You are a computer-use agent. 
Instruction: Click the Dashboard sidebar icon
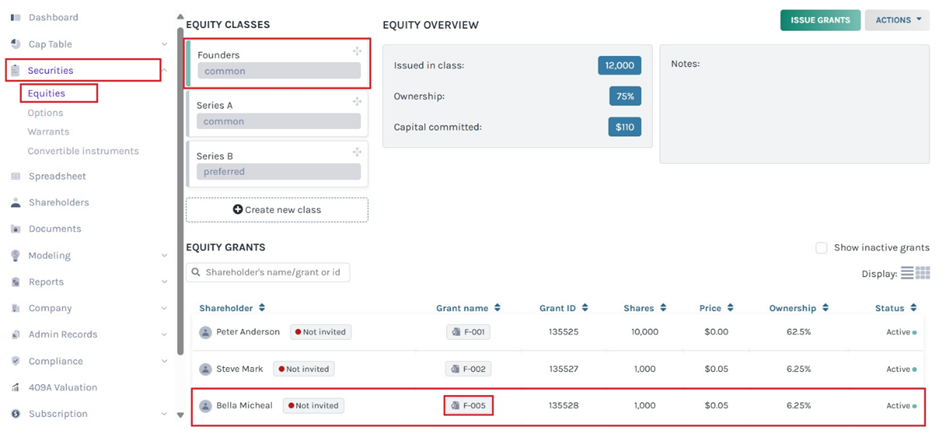click(x=16, y=18)
